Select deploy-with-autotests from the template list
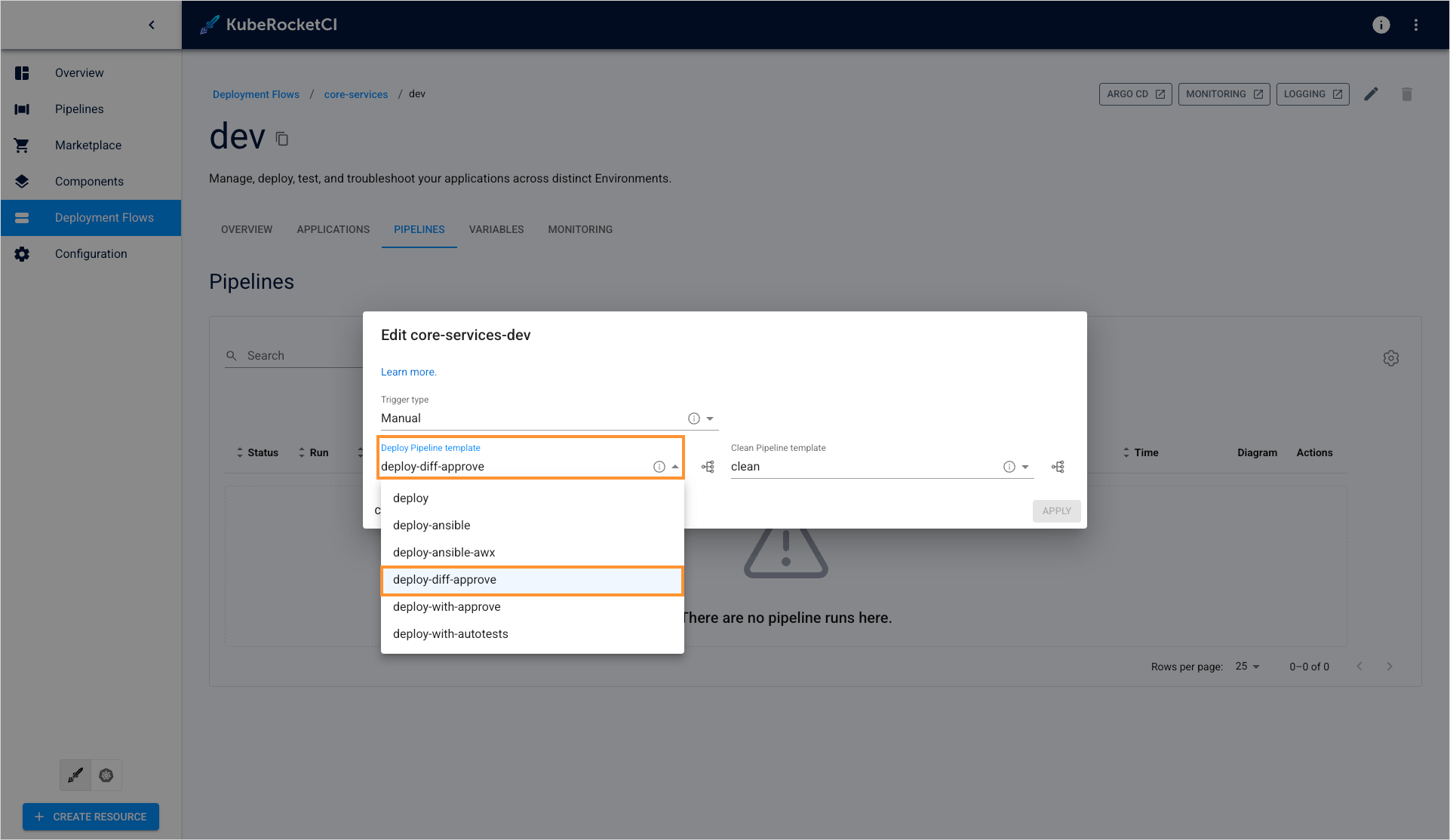This screenshot has height=840, width=1450. pyautogui.click(x=450, y=633)
